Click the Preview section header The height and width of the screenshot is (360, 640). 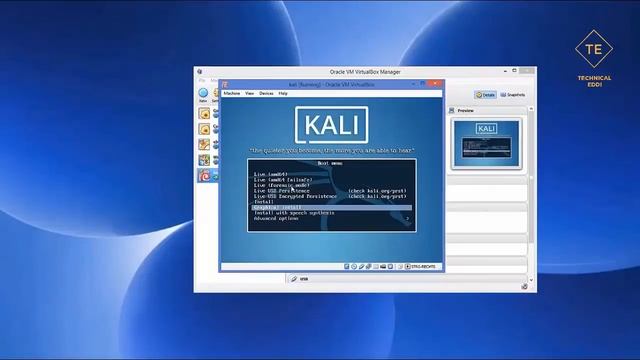pos(487,111)
